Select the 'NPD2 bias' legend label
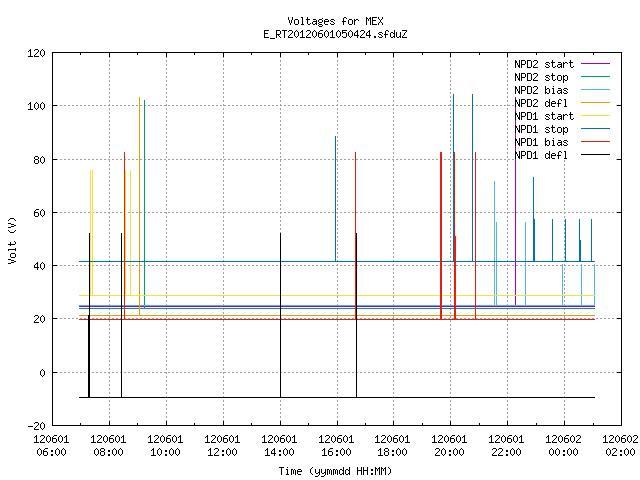This screenshot has width=640, height=480. (x=541, y=90)
